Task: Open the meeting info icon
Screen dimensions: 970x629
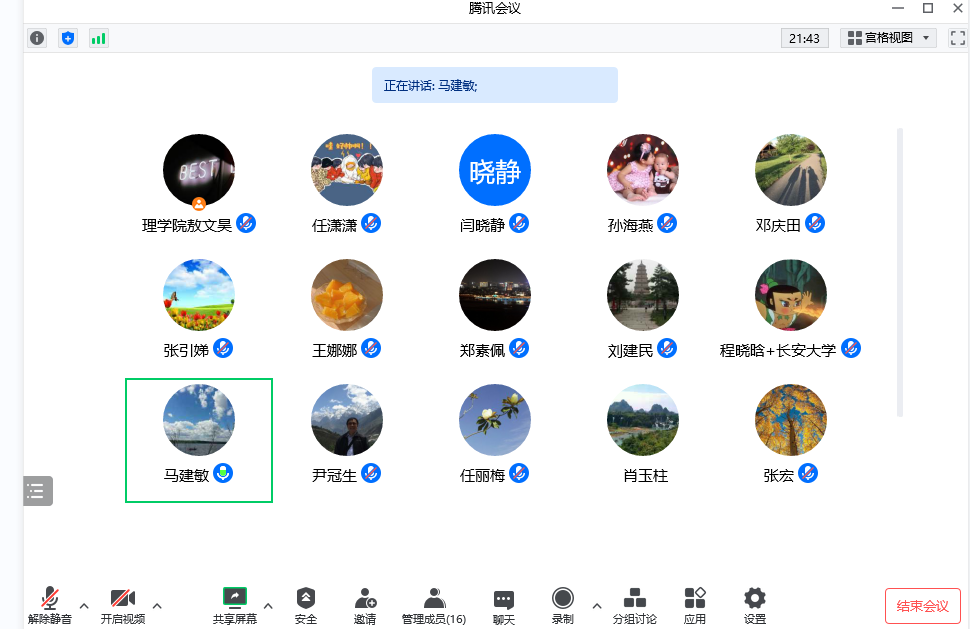Action: [x=37, y=38]
